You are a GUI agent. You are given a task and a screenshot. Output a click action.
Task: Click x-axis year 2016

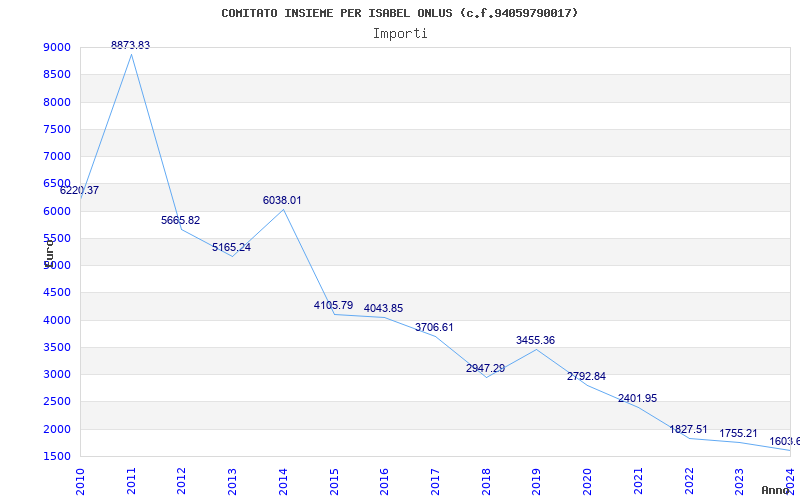(x=384, y=481)
